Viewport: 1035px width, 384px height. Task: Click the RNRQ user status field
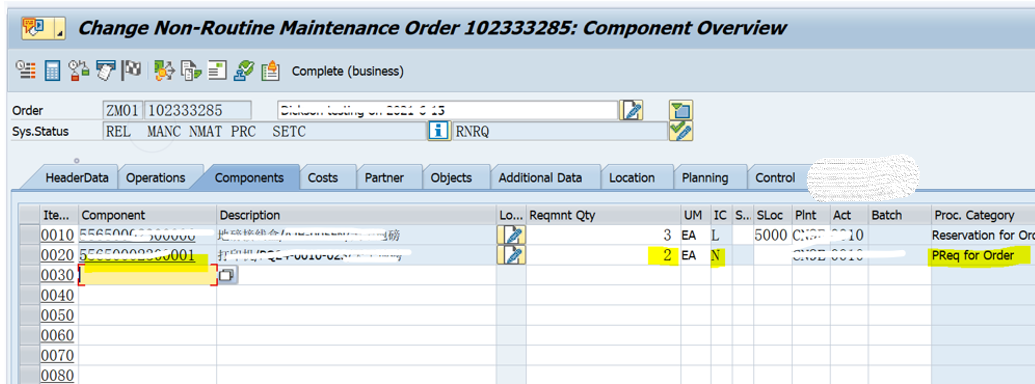560,131
